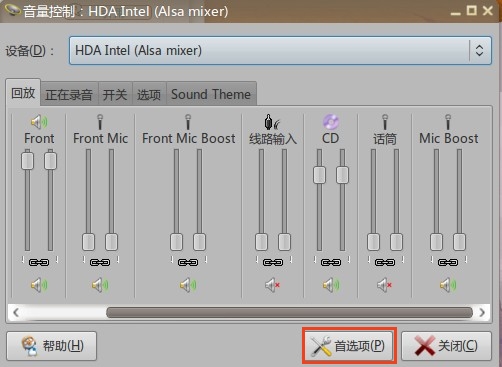The image size is (502, 367).
Task: Select the 开关 tab
Action: 115,95
